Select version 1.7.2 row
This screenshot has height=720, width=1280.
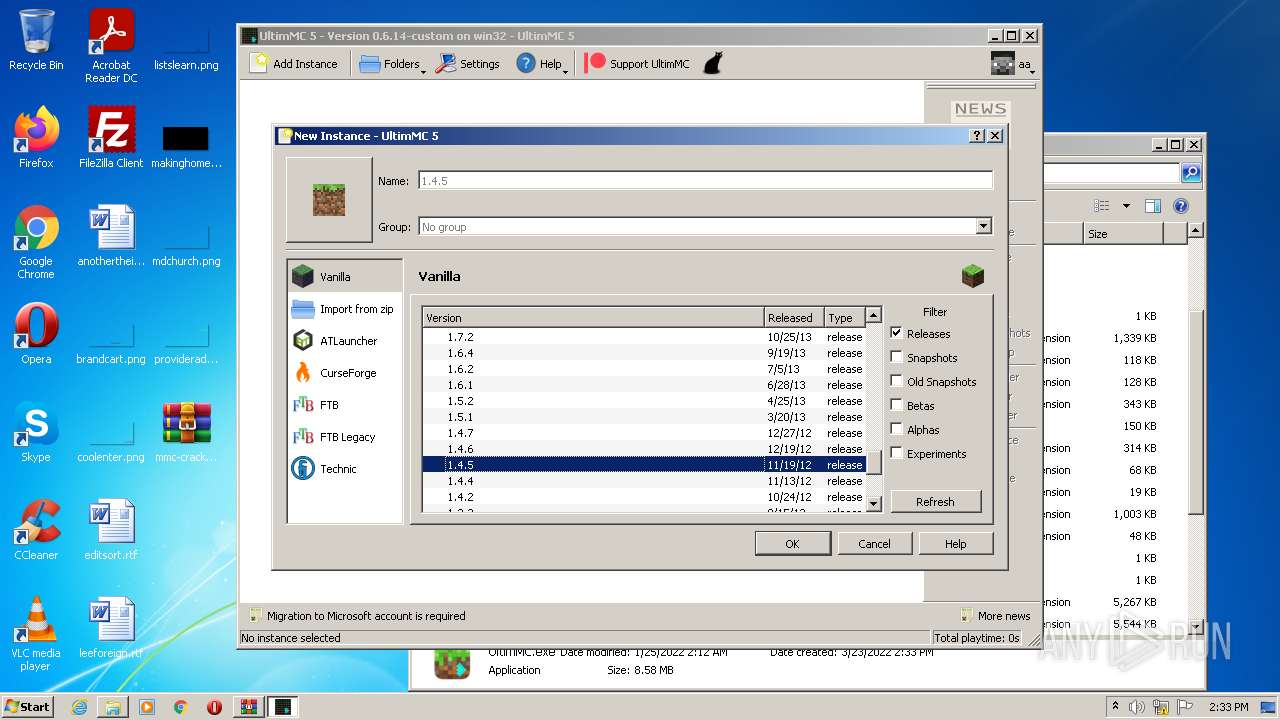click(x=644, y=337)
